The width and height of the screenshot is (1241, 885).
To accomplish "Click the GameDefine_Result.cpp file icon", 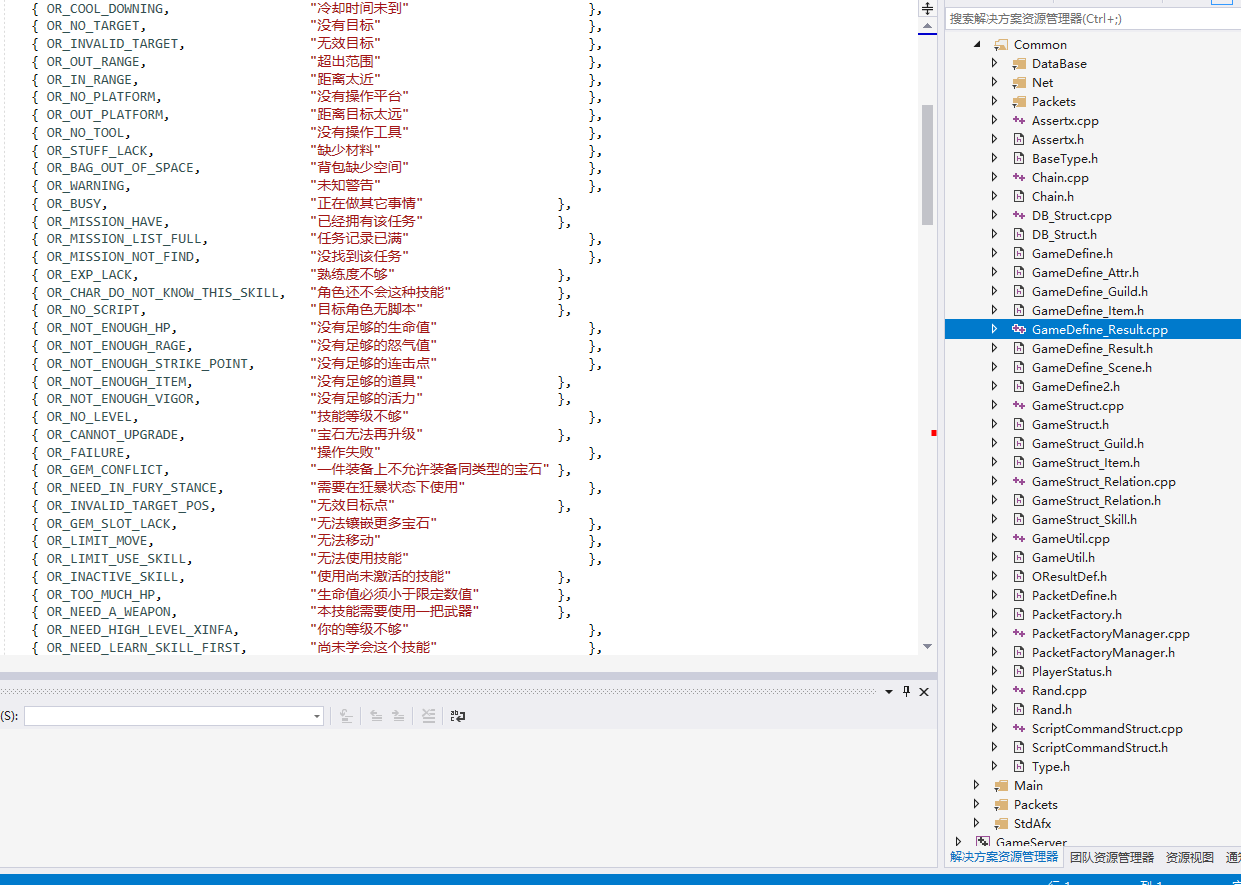I will click(x=1019, y=330).
